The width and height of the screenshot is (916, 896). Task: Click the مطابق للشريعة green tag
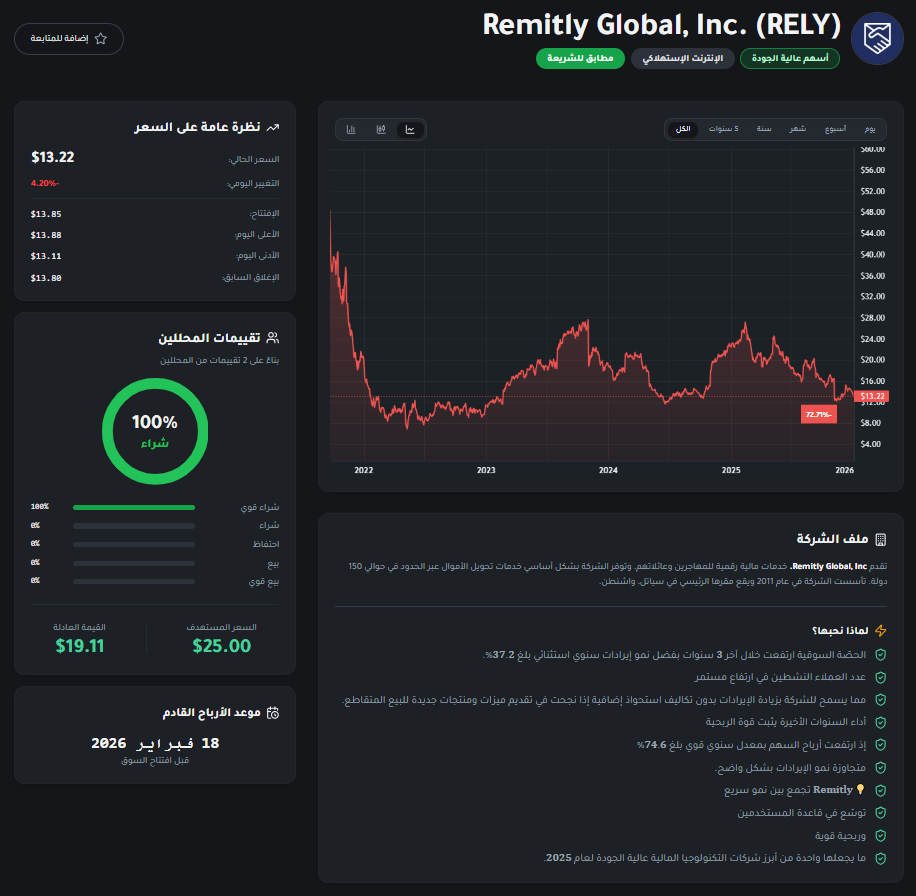pyautogui.click(x=580, y=58)
